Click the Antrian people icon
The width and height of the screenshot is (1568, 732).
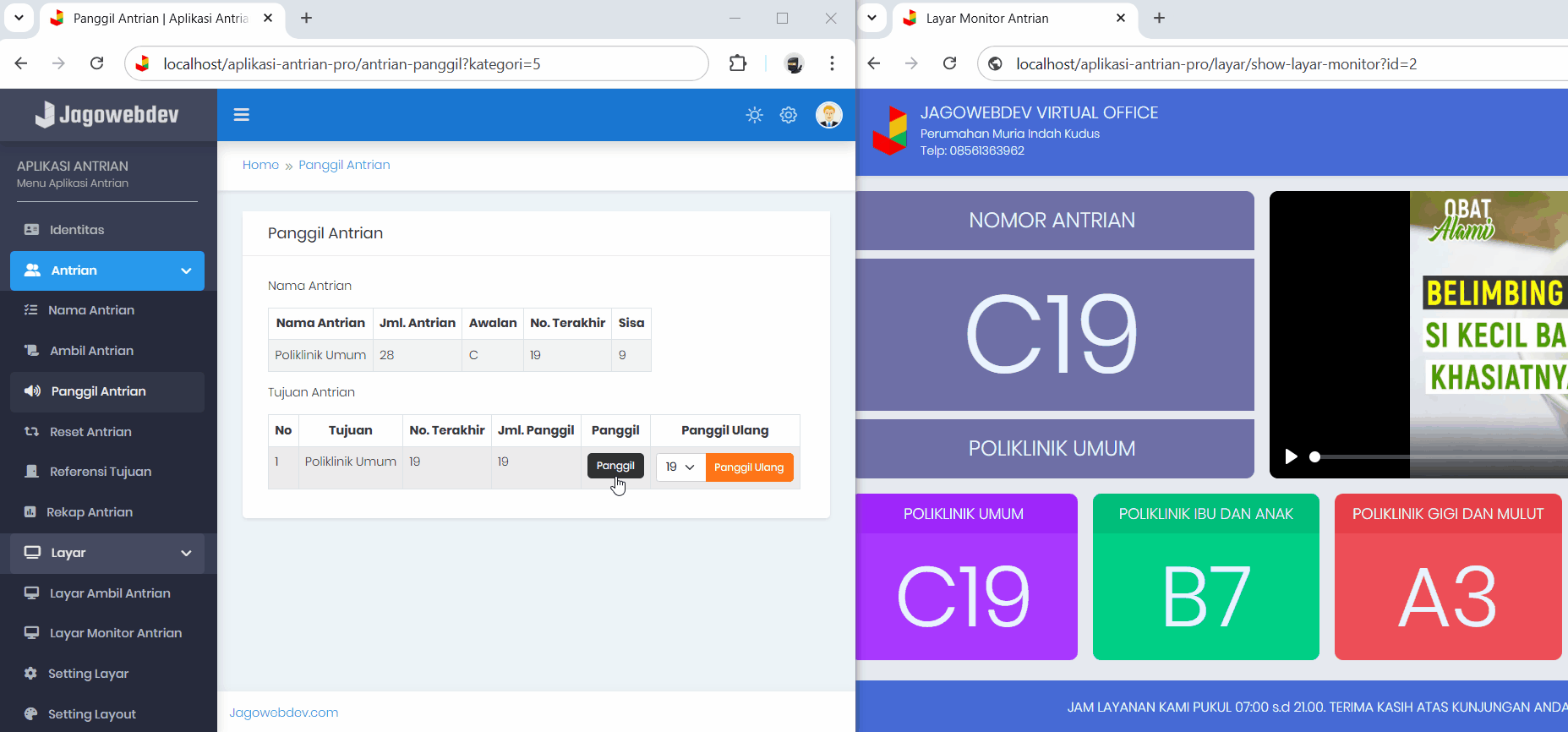pyautogui.click(x=33, y=270)
